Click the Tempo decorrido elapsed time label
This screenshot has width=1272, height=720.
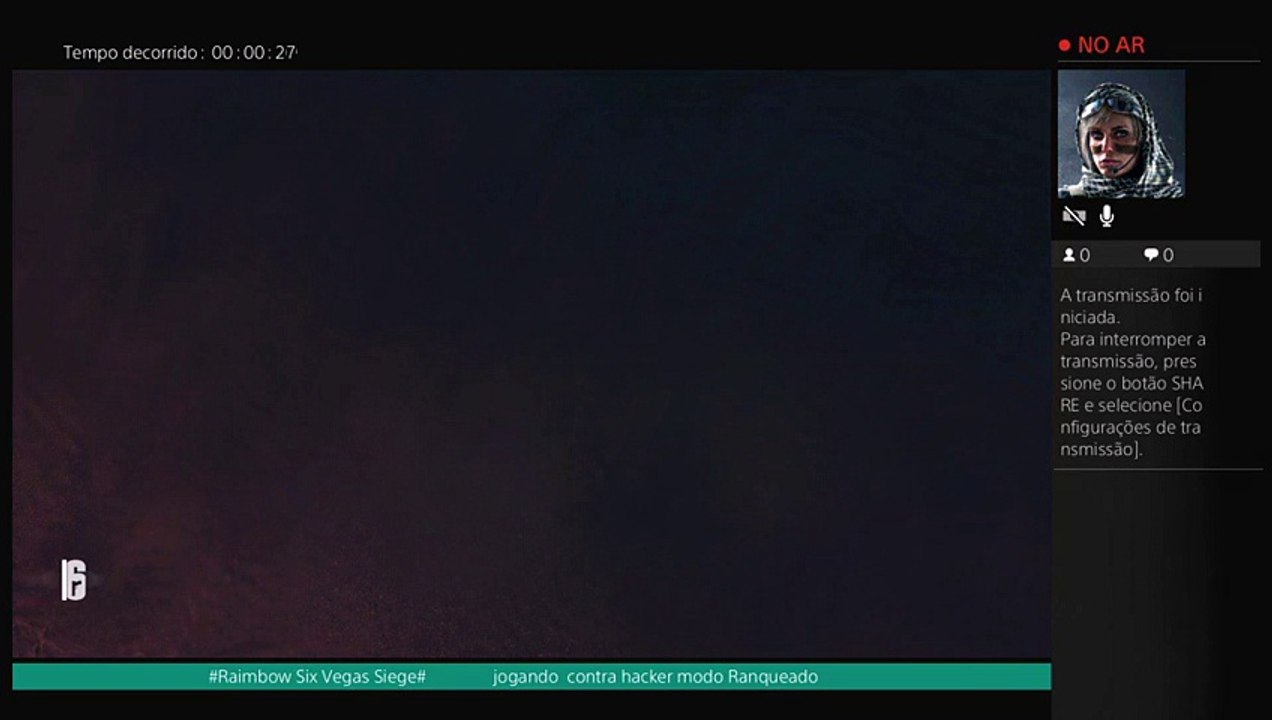tap(134, 52)
